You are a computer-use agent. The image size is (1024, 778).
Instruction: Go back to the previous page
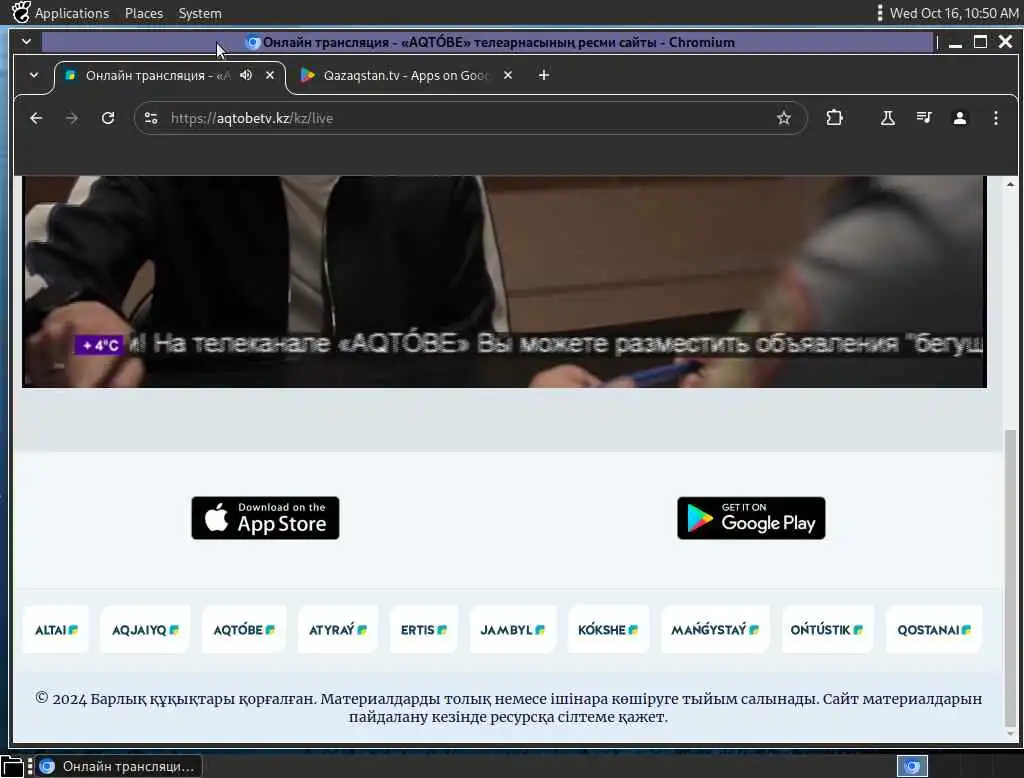coord(36,118)
